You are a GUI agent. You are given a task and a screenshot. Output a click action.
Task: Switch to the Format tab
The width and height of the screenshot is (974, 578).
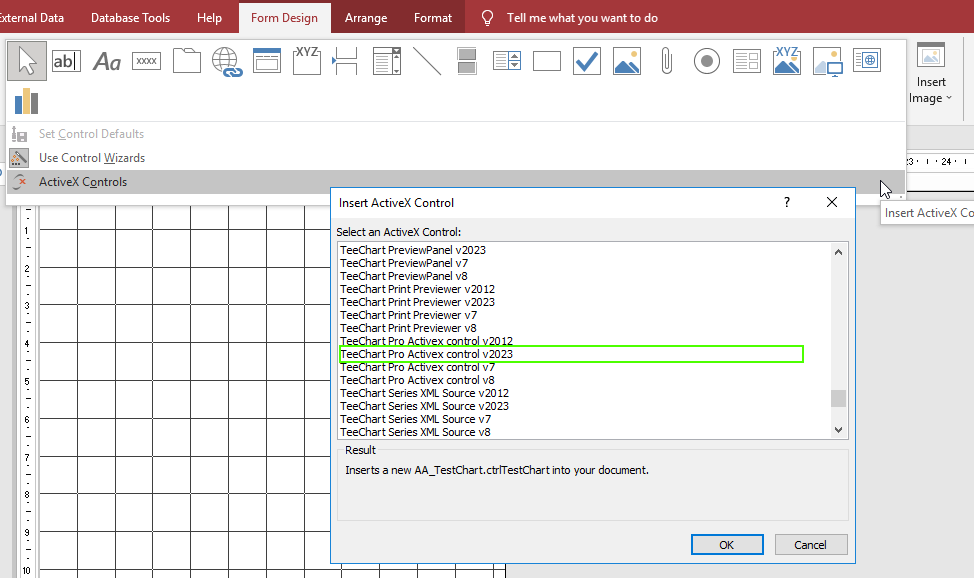pyautogui.click(x=433, y=17)
